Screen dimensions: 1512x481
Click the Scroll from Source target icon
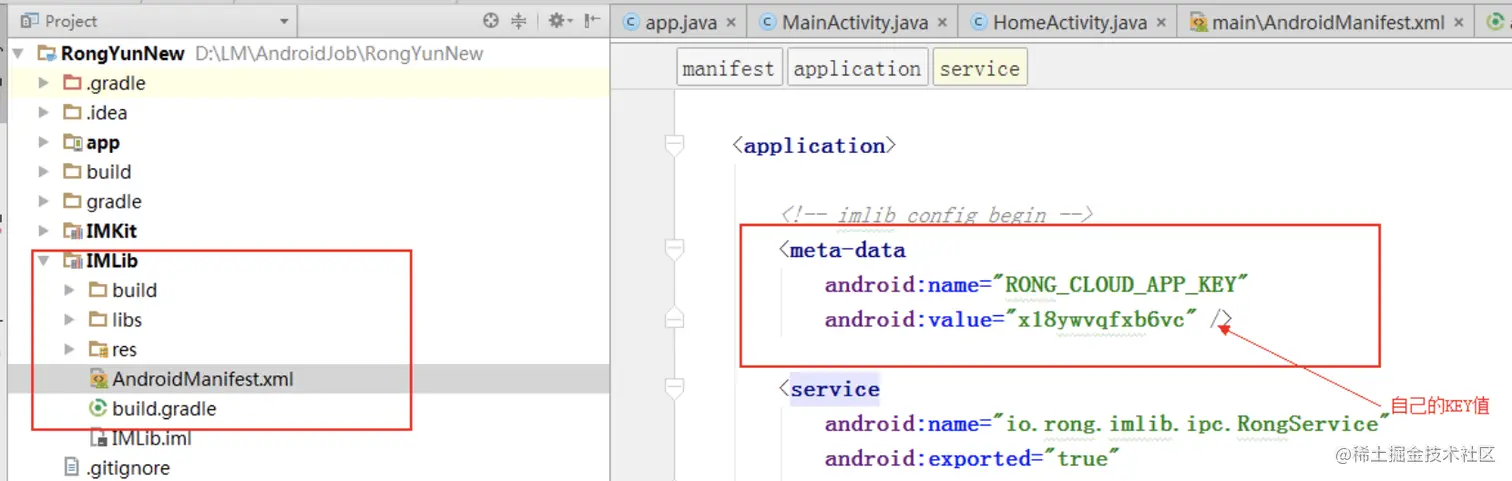tap(490, 20)
